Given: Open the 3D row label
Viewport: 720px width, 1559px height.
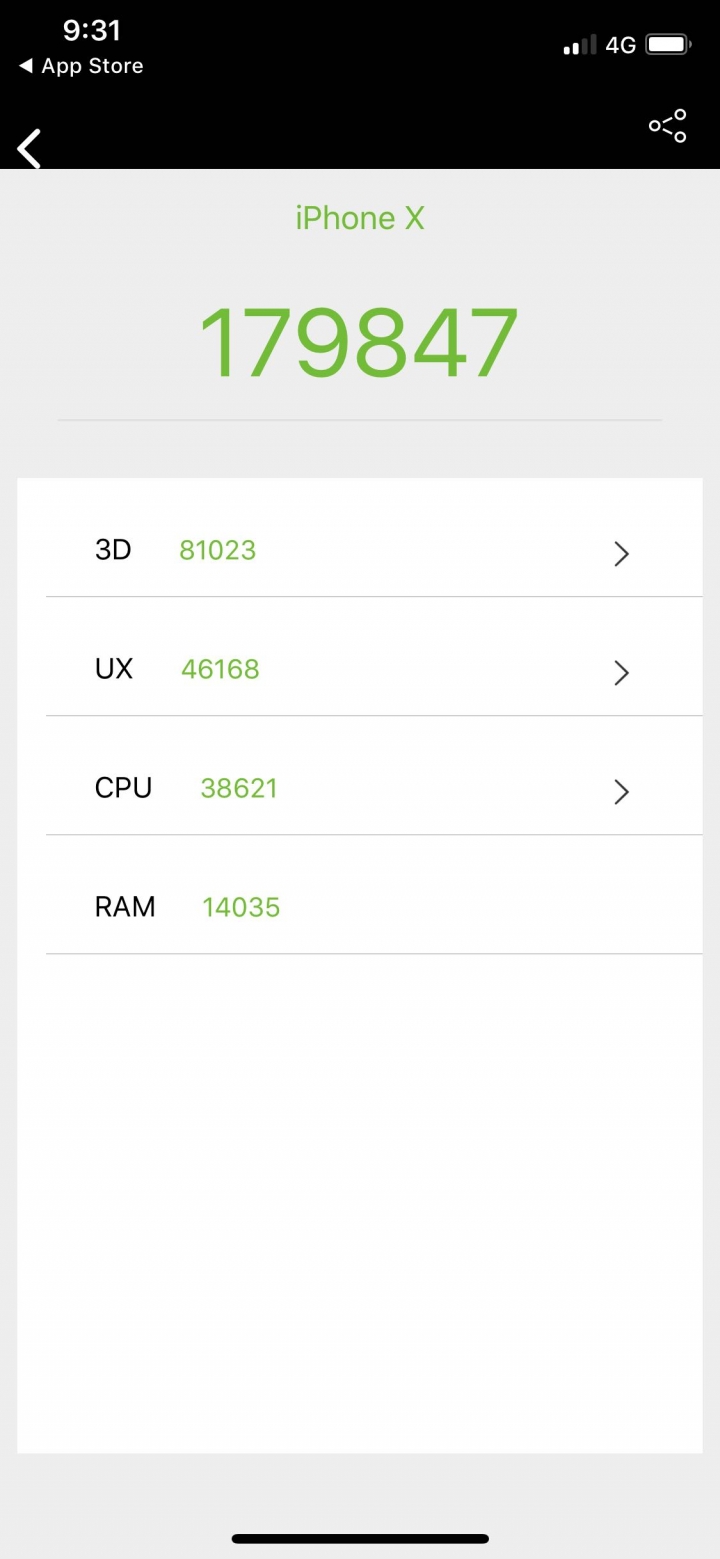Looking at the screenshot, I should (113, 550).
